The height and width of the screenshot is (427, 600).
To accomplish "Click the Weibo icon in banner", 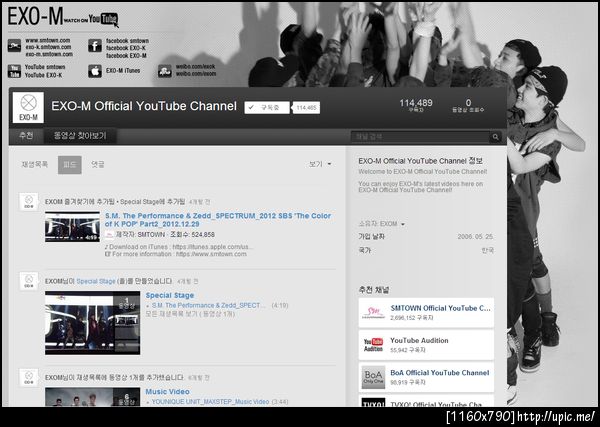I will click(165, 71).
